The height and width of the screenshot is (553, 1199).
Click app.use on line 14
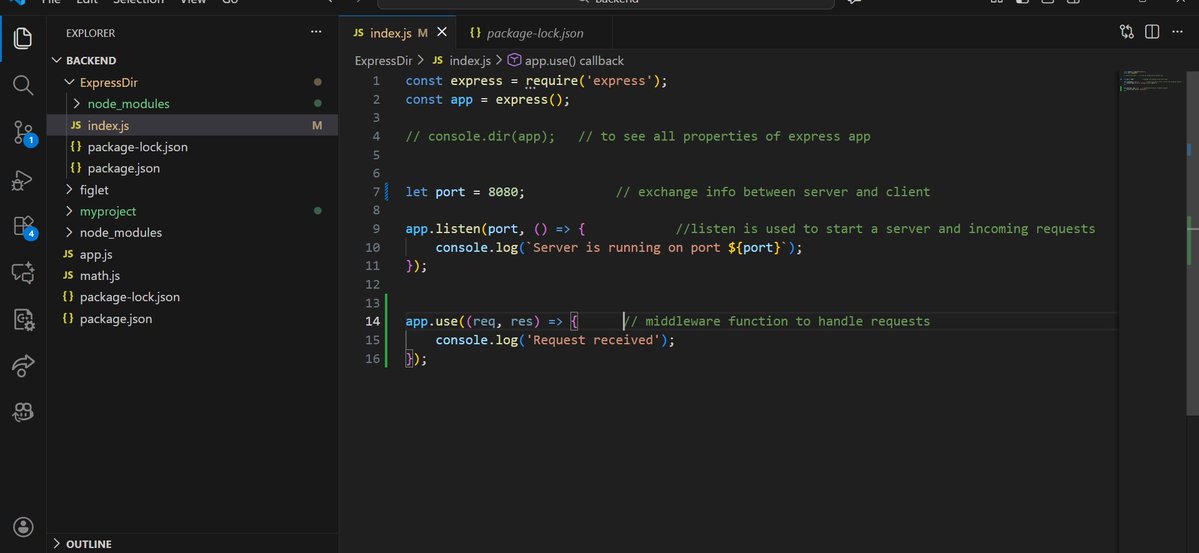click(431, 321)
